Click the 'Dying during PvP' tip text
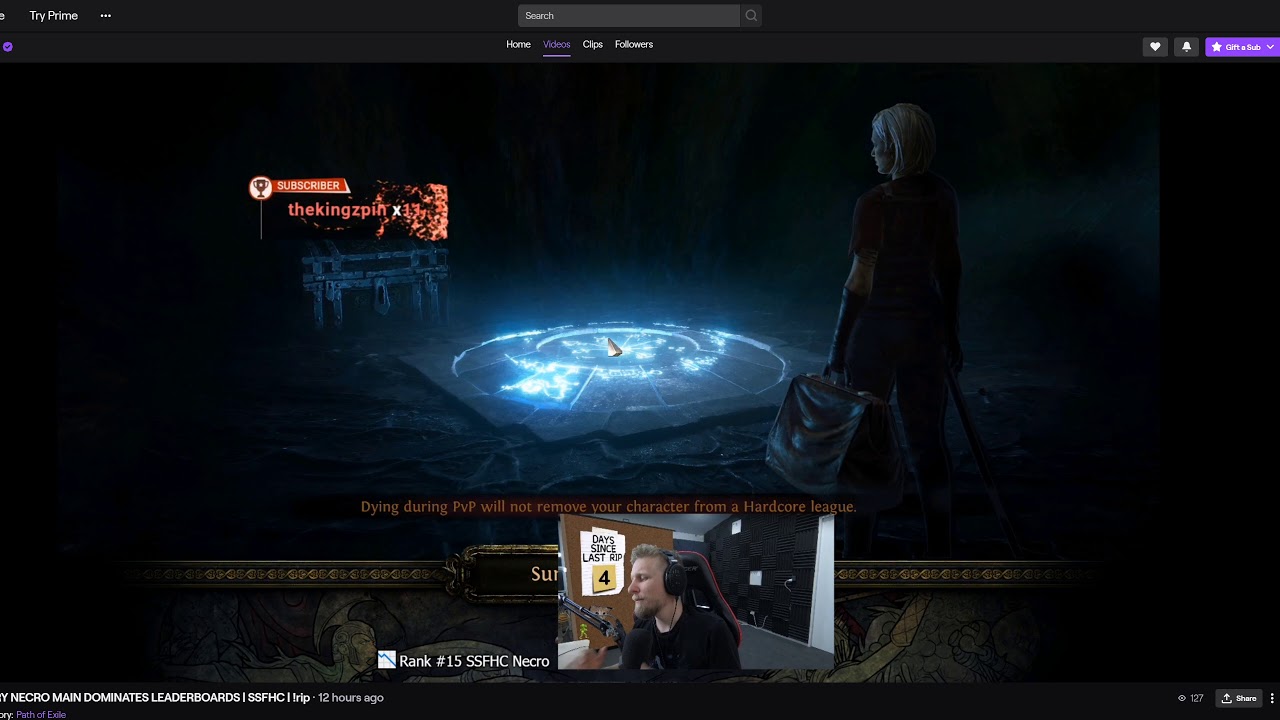Screen dimensions: 1280x720 (x=608, y=507)
